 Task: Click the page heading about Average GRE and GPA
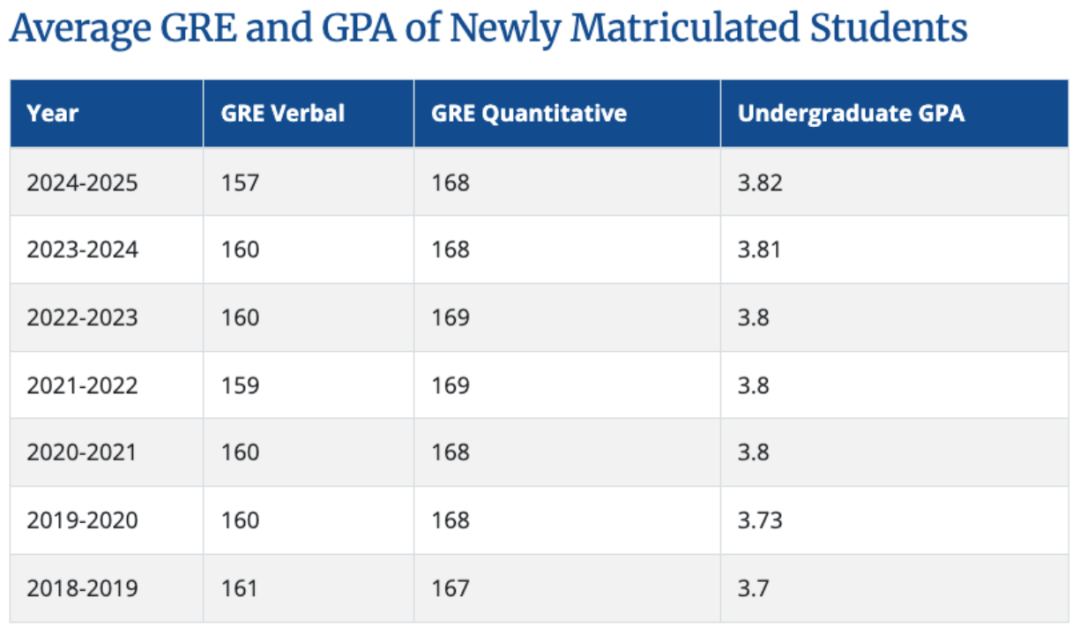488,30
